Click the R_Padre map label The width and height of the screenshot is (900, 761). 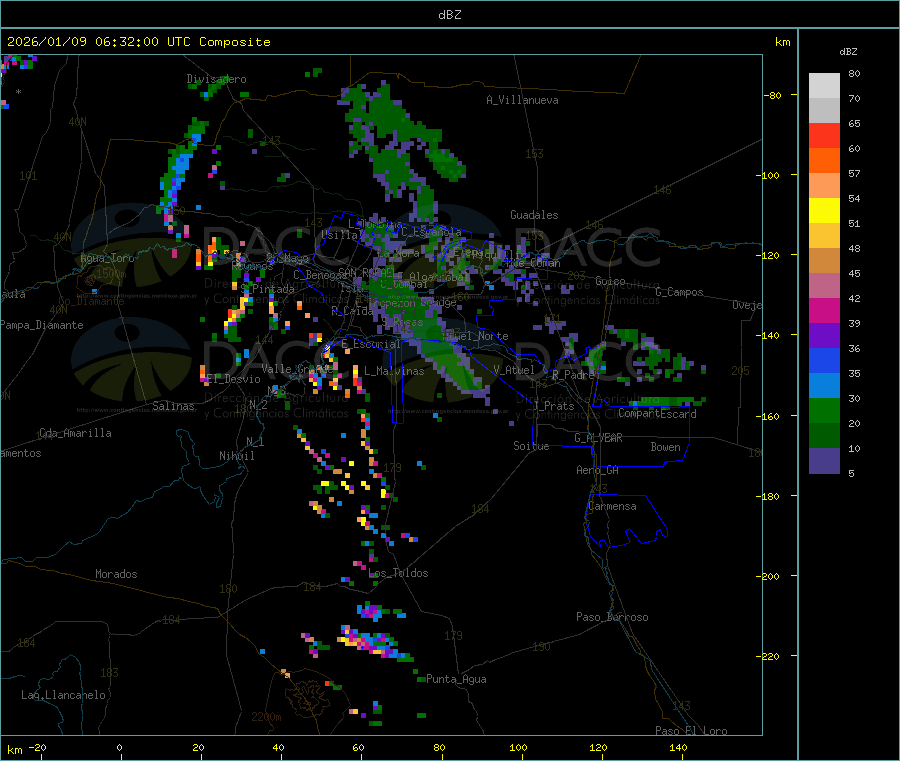573,375
